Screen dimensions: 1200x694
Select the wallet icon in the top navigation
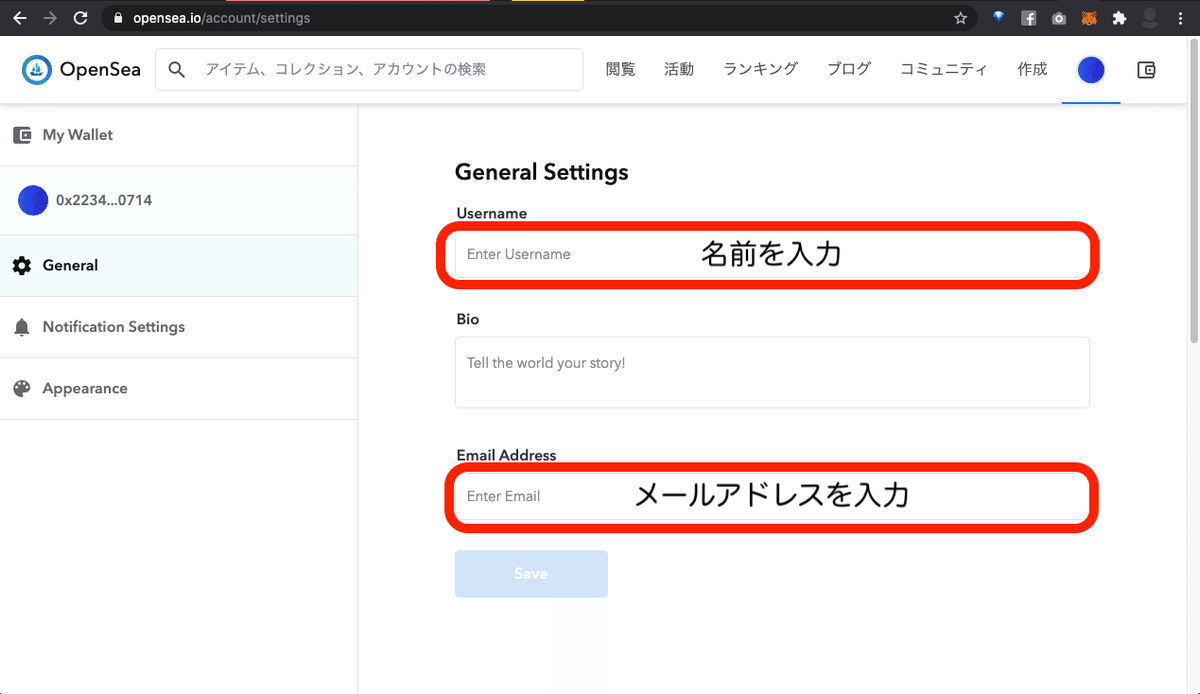(1146, 69)
